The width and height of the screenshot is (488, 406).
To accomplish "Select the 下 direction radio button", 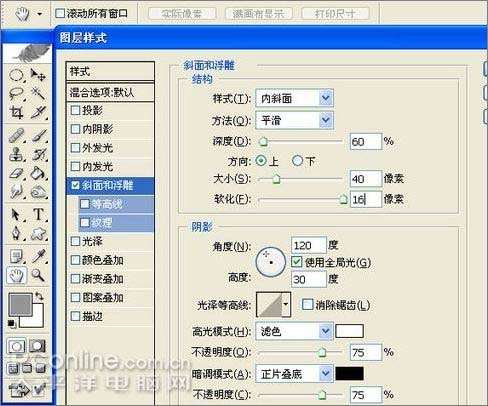I will pos(297,161).
